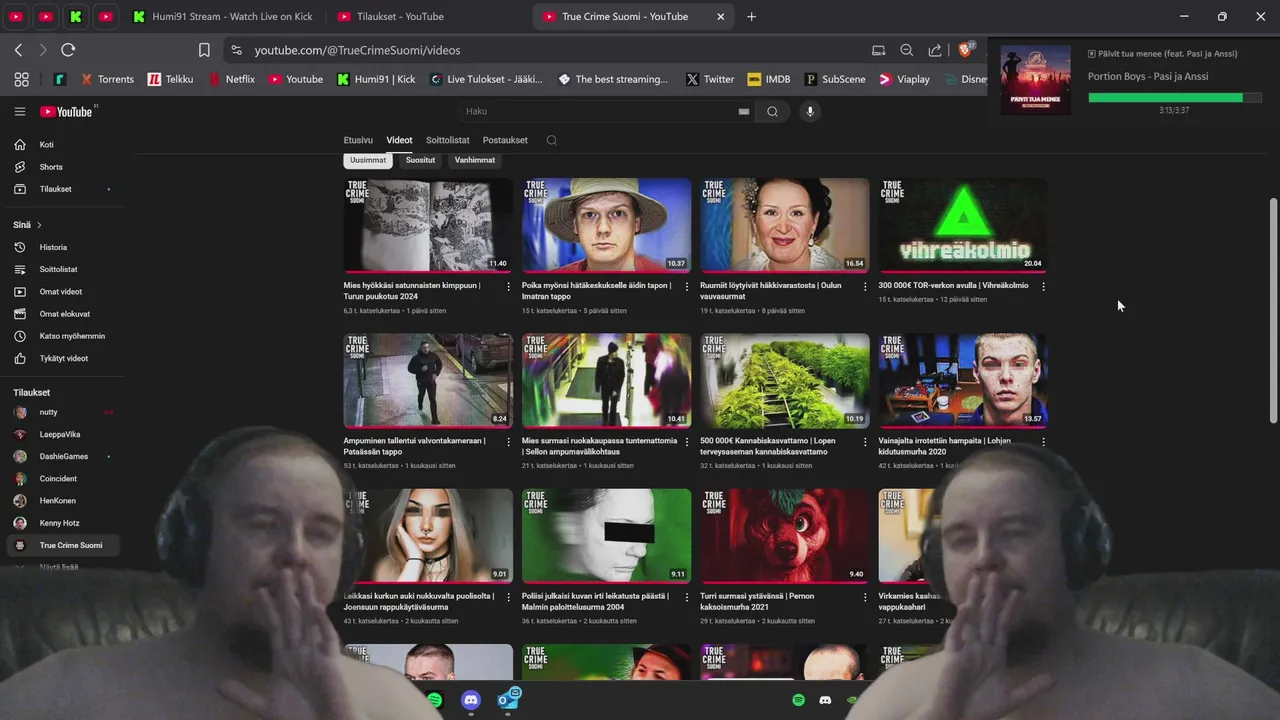Screen dimensions: 1280x720
Task: Open the zoom control in address bar
Action: (x=906, y=50)
